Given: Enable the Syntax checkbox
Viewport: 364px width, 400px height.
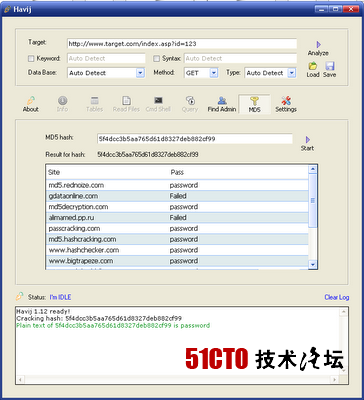Looking at the screenshot, I should pos(157,59).
